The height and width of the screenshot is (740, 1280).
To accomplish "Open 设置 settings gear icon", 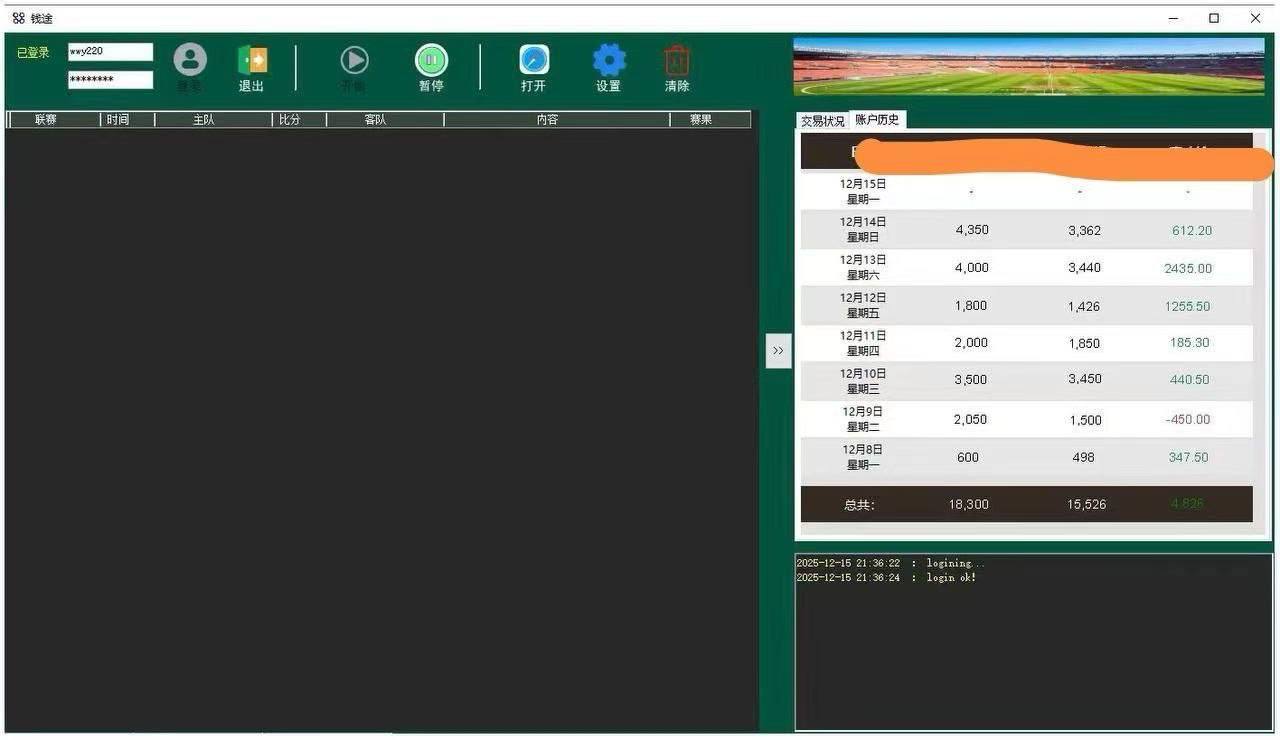I will click(609, 61).
